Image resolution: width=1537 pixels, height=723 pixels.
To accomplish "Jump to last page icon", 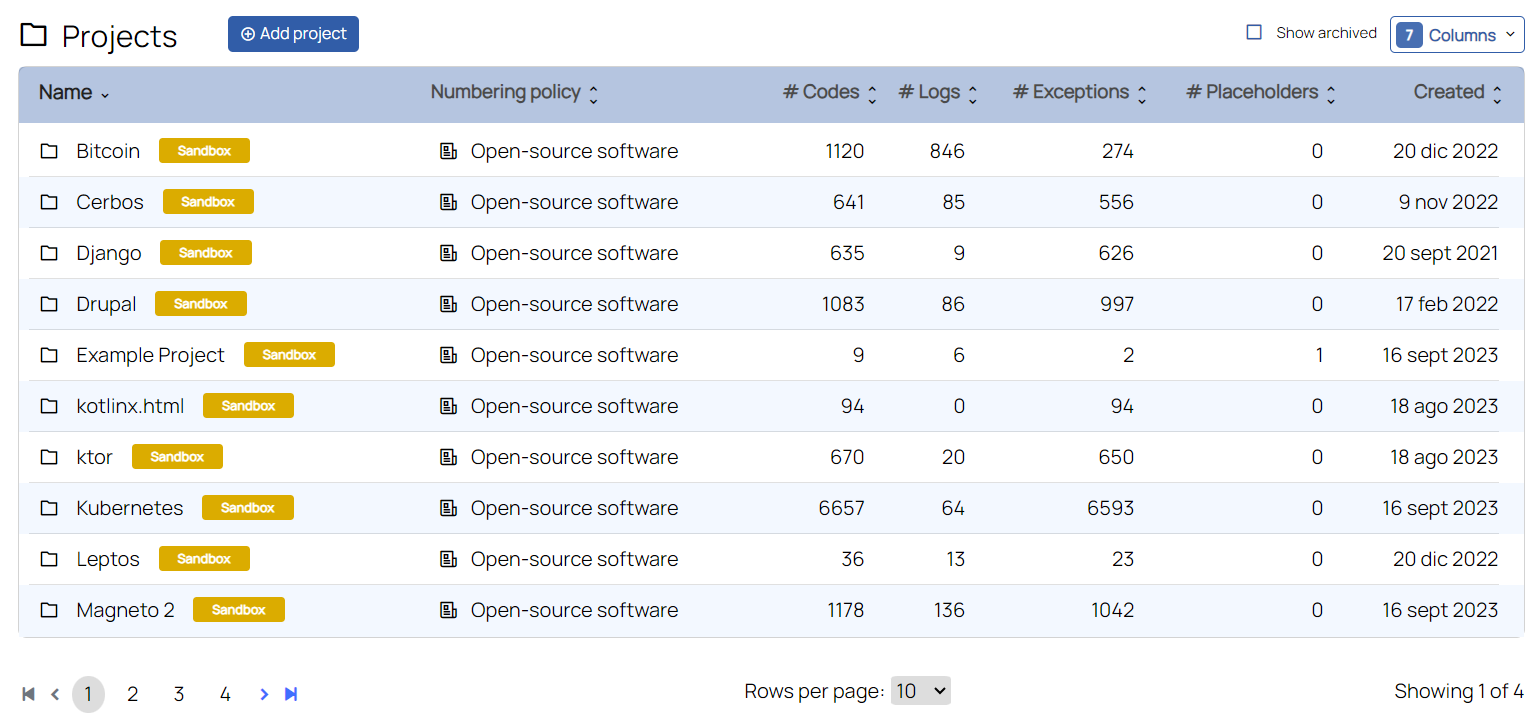I will 291,694.
